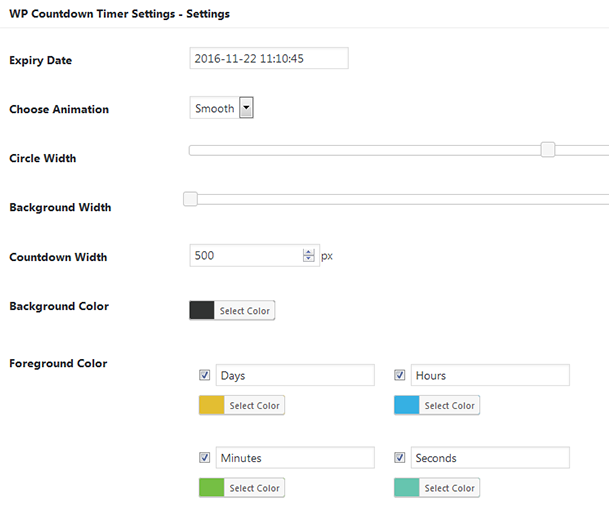This screenshot has height=516, width=609.
Task: Click the yellow Days color swatch
Action: (211, 405)
